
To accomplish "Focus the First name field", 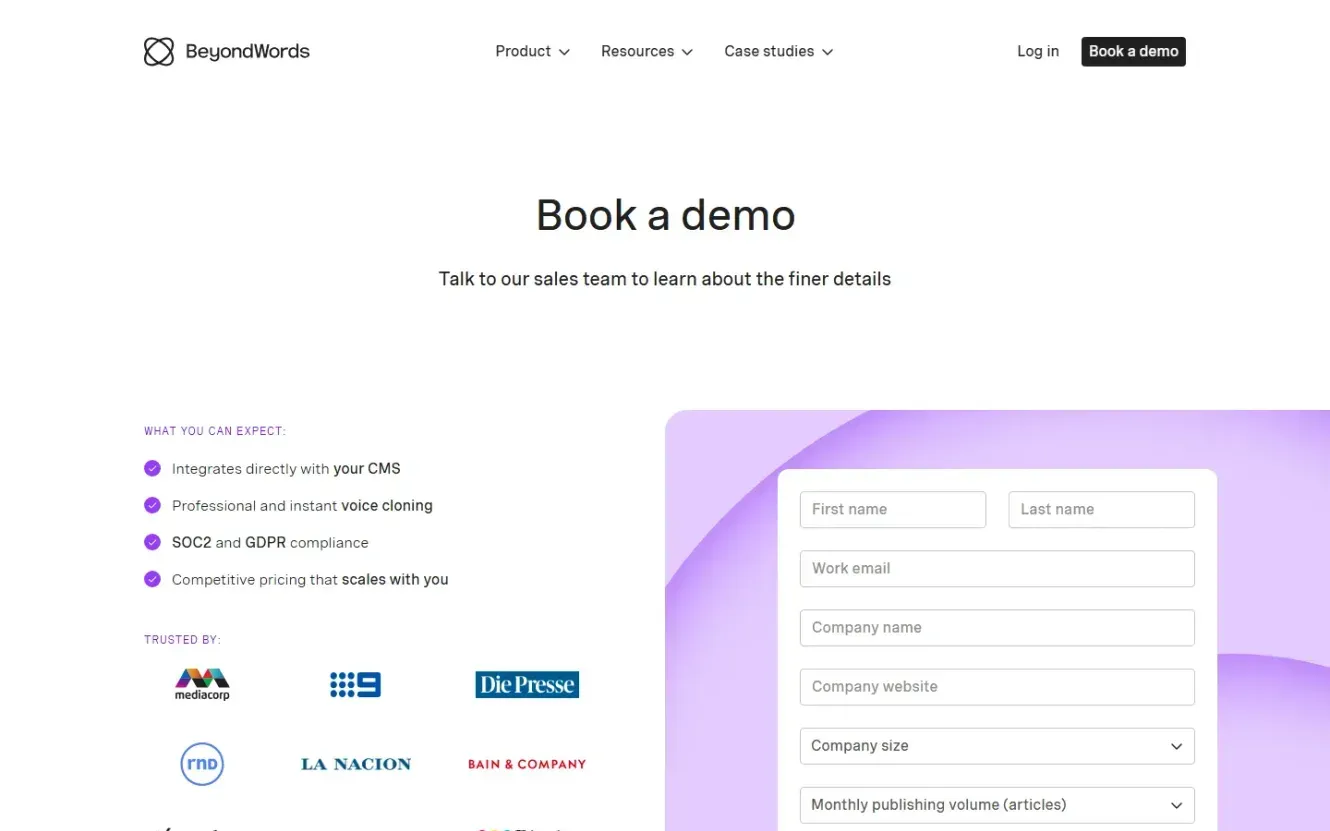I will [893, 510].
